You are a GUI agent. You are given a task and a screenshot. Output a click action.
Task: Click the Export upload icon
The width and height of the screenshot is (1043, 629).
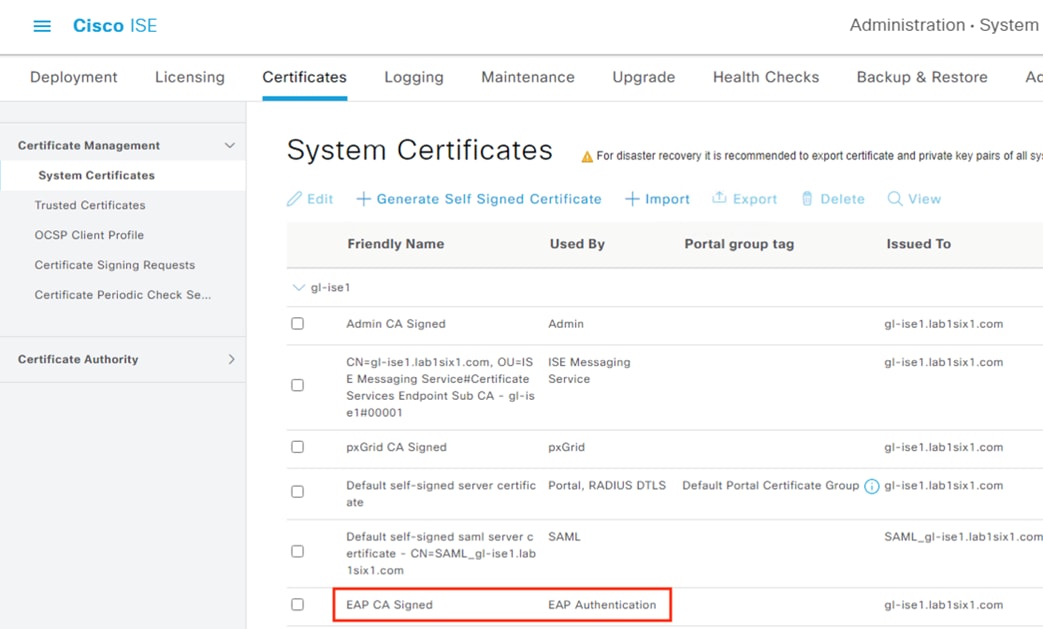coord(719,197)
